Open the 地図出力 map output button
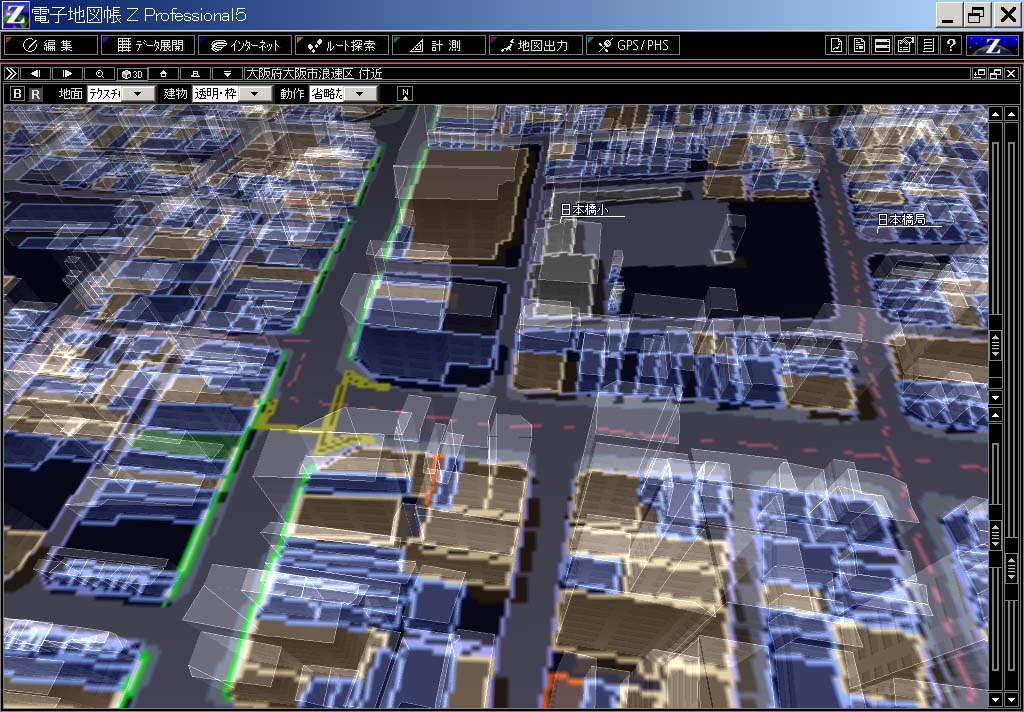This screenshot has height=712, width=1024. [x=536, y=45]
